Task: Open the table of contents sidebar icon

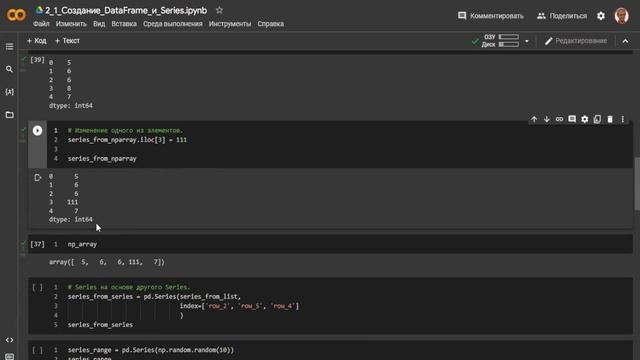Action: [x=9, y=47]
